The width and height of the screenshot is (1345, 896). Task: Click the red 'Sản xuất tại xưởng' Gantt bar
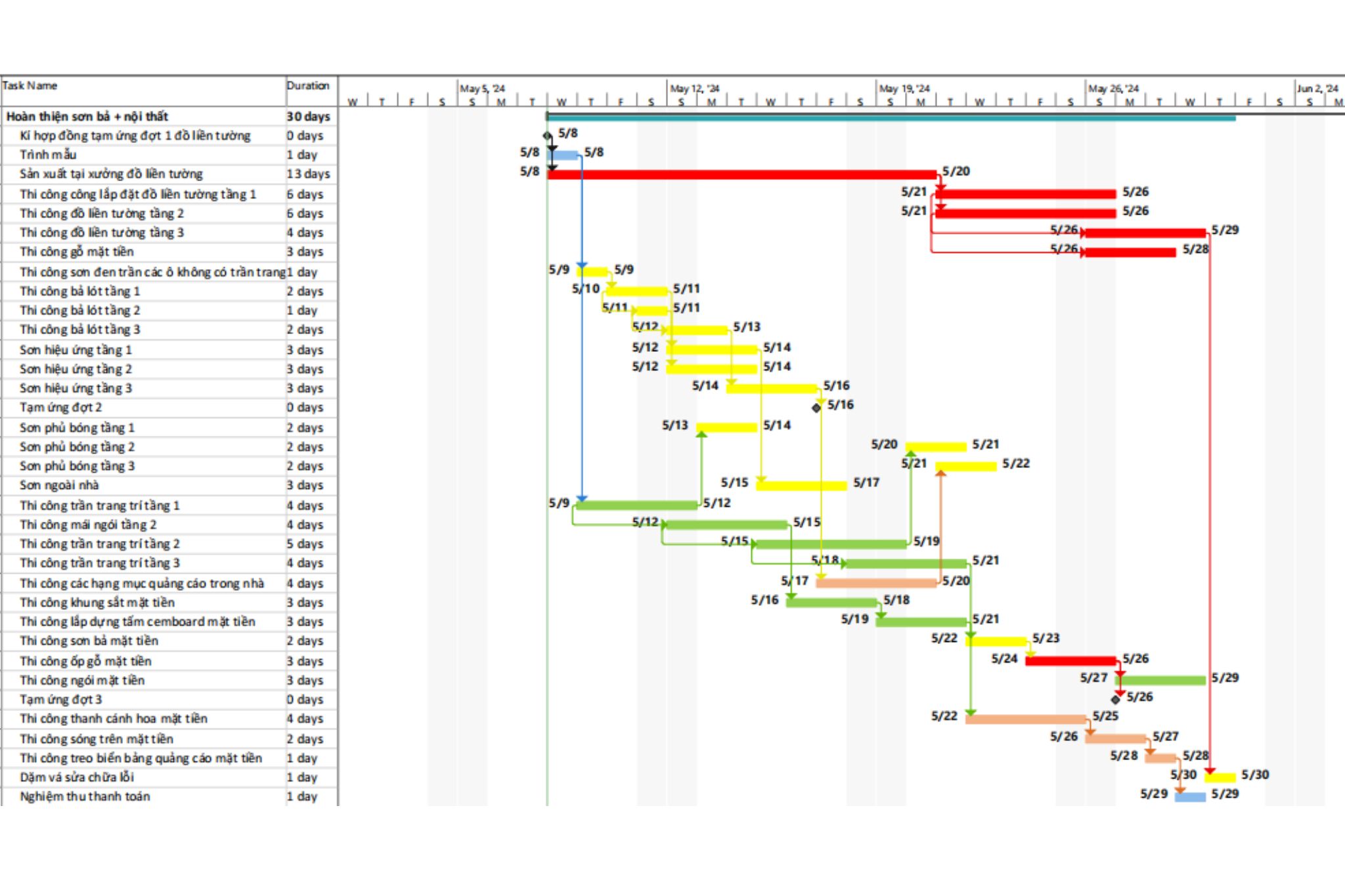(x=742, y=175)
